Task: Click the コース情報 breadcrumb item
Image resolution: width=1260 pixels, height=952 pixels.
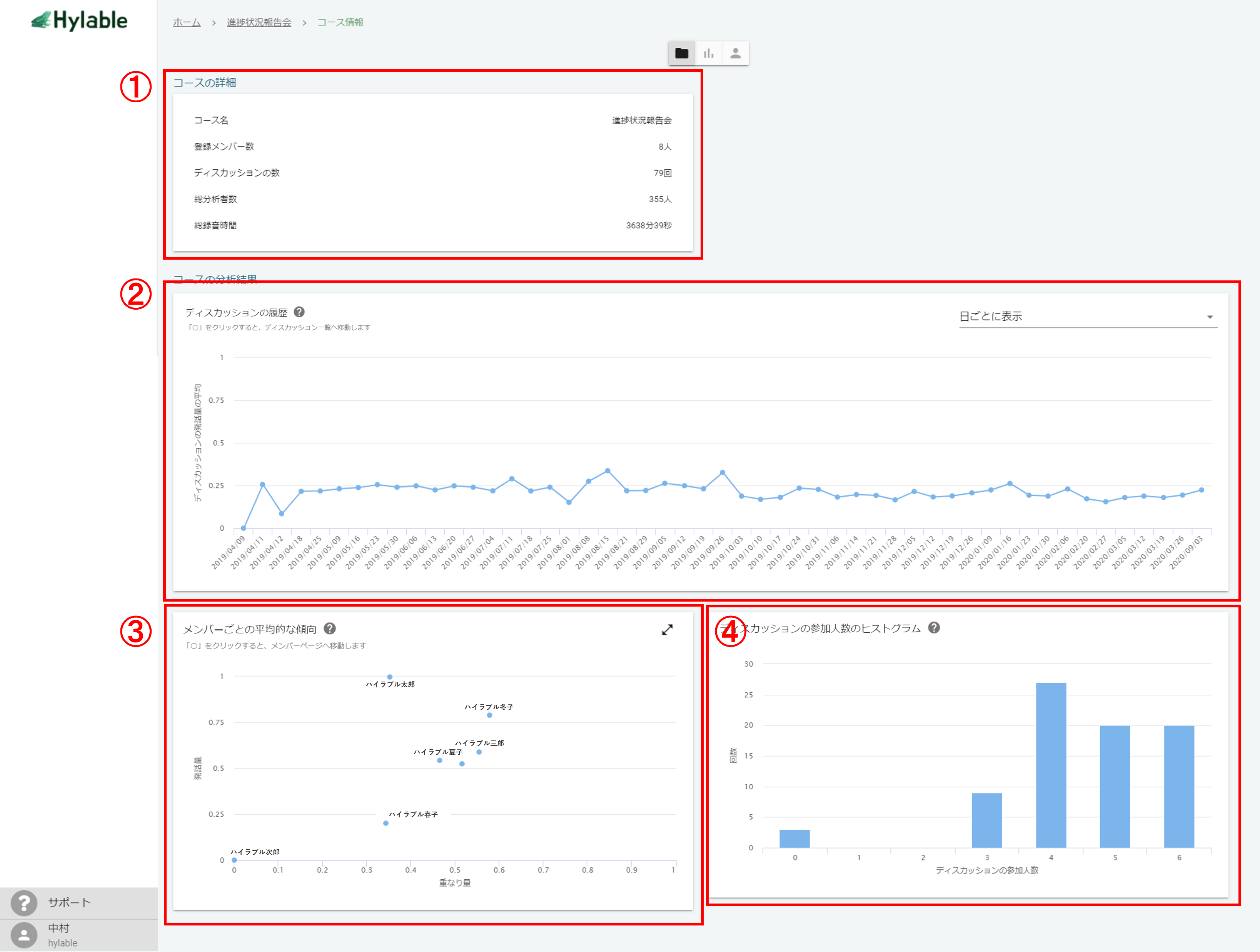Action: (x=340, y=22)
